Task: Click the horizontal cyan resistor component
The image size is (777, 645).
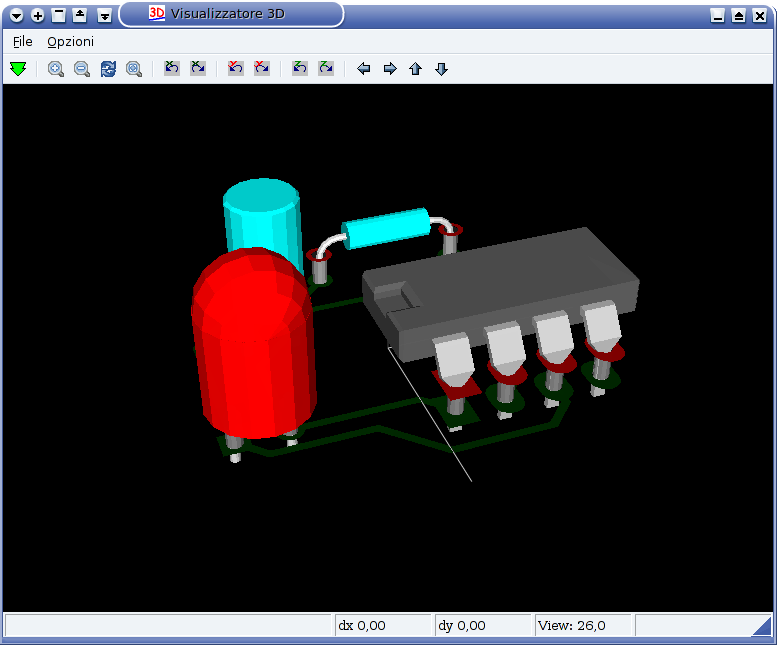Action: (386, 228)
